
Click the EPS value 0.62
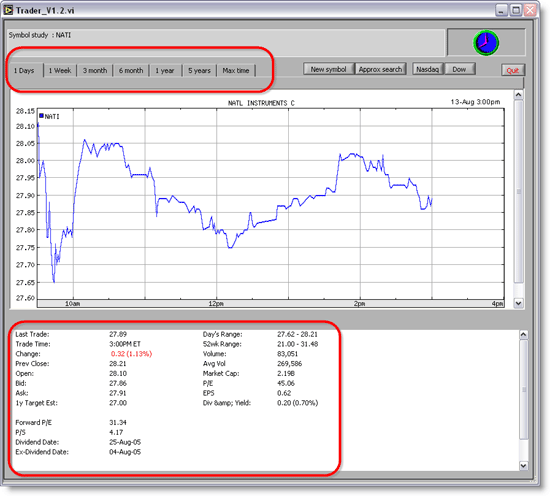(284, 393)
